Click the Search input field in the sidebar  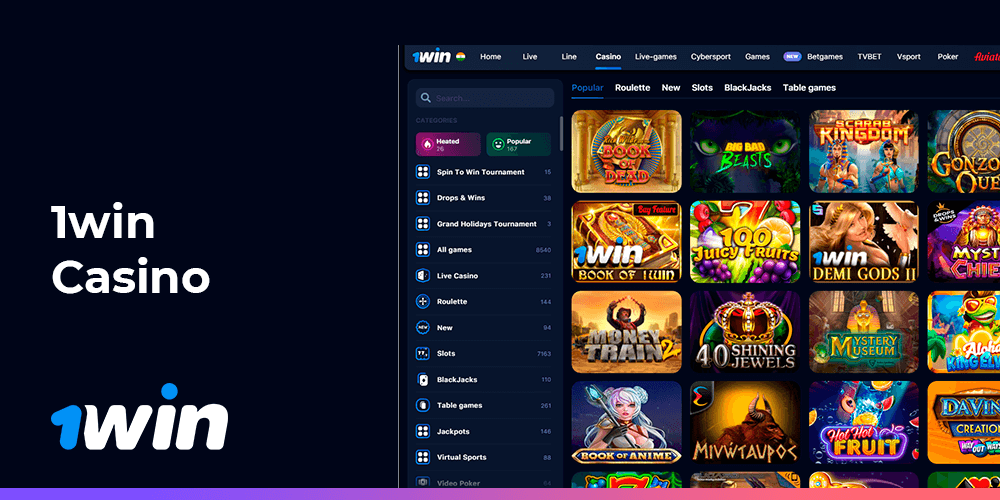pos(485,98)
